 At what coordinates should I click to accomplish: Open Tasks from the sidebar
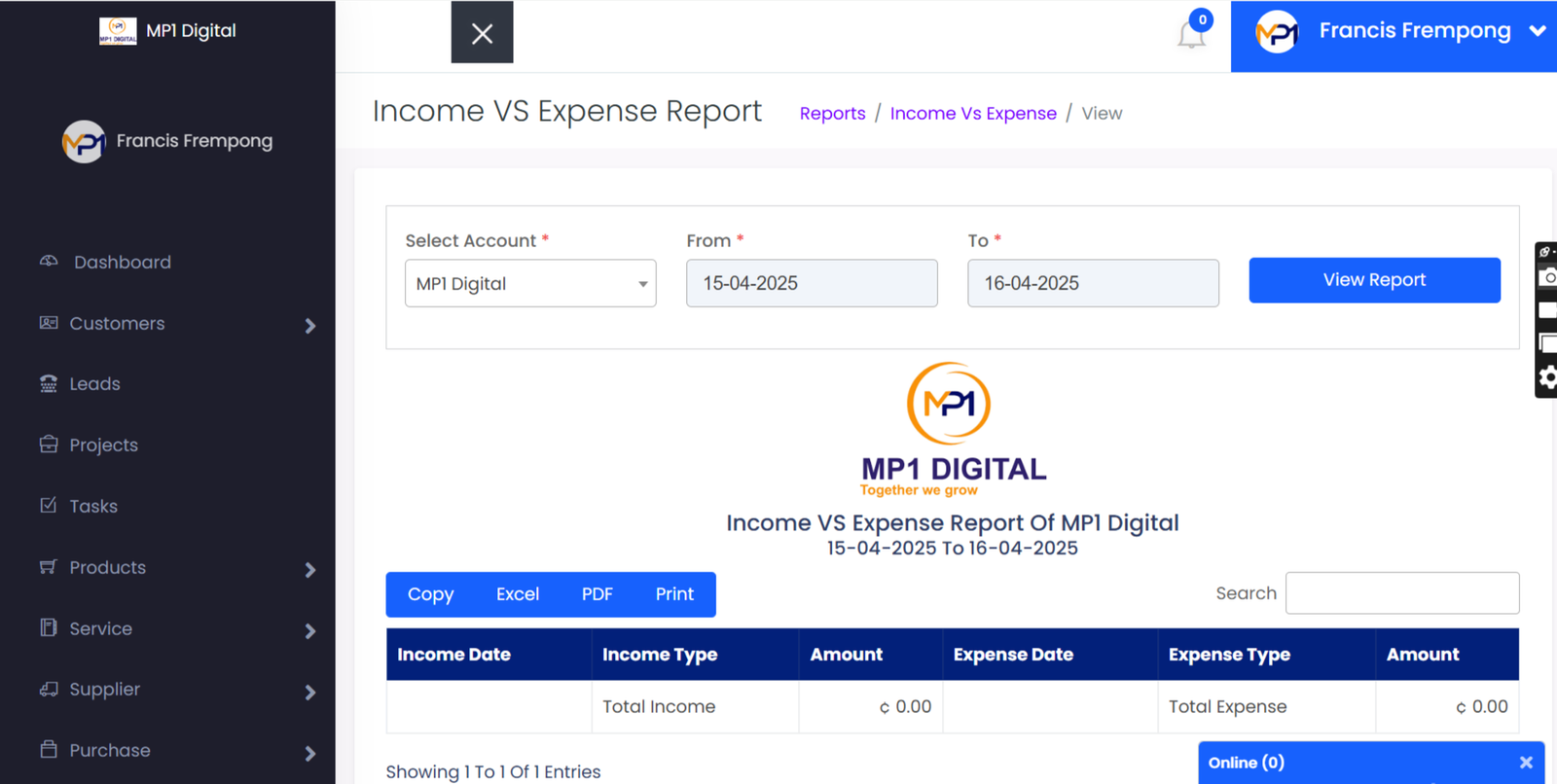93,507
